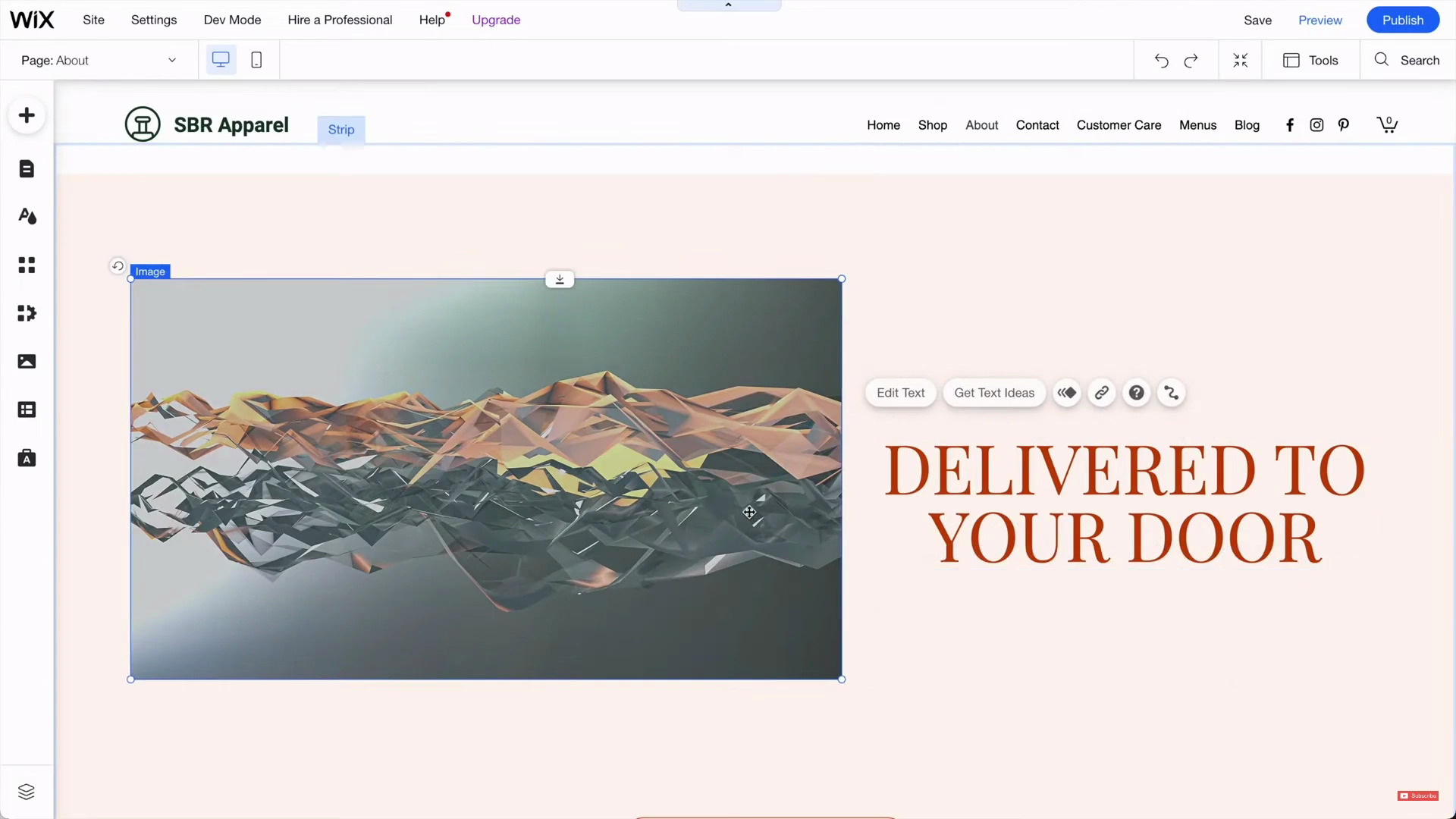Click the link icon for text
Screen dimensions: 1456x819
[1101, 393]
